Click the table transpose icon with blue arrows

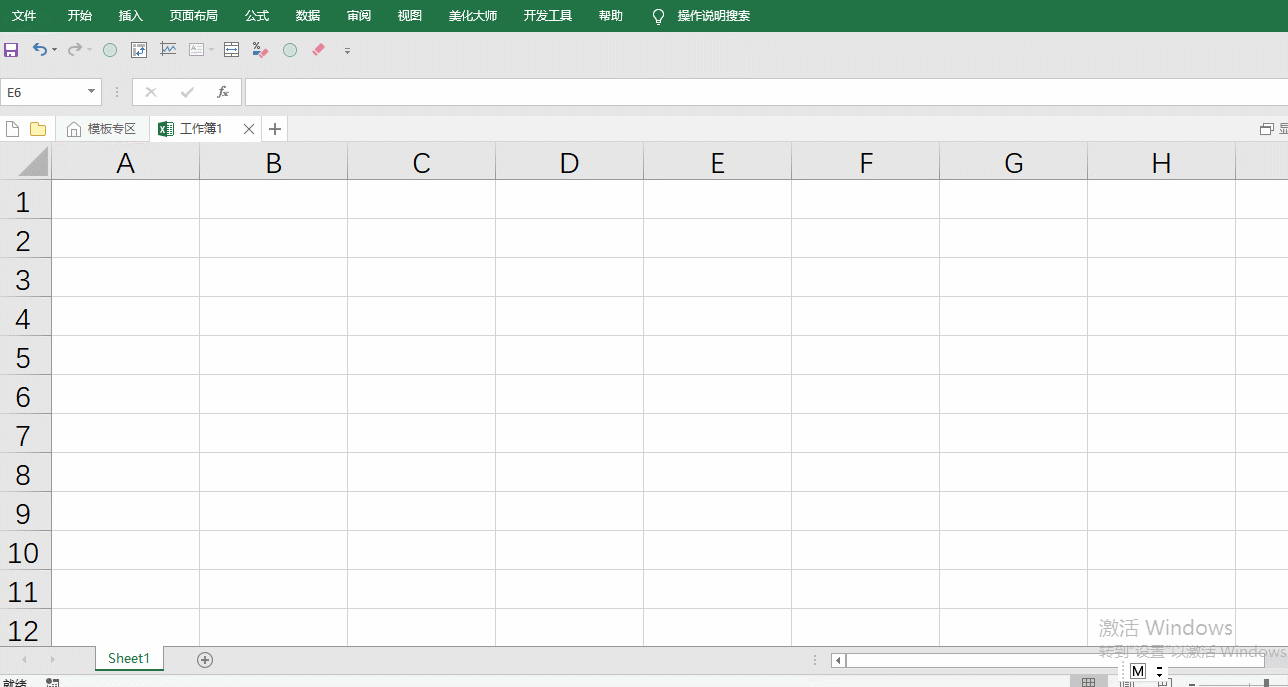139,50
